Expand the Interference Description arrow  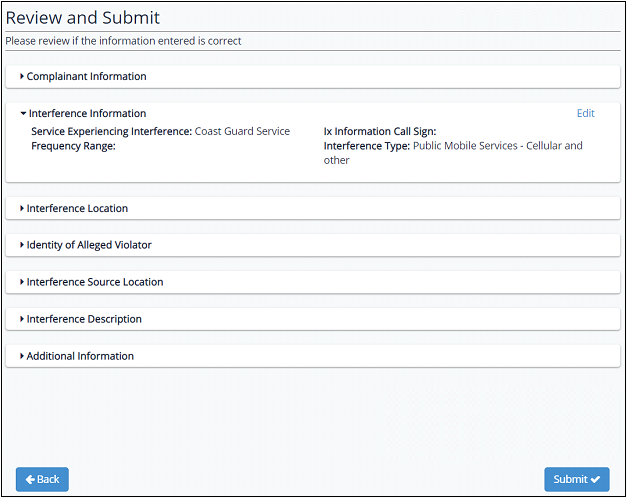pos(22,319)
